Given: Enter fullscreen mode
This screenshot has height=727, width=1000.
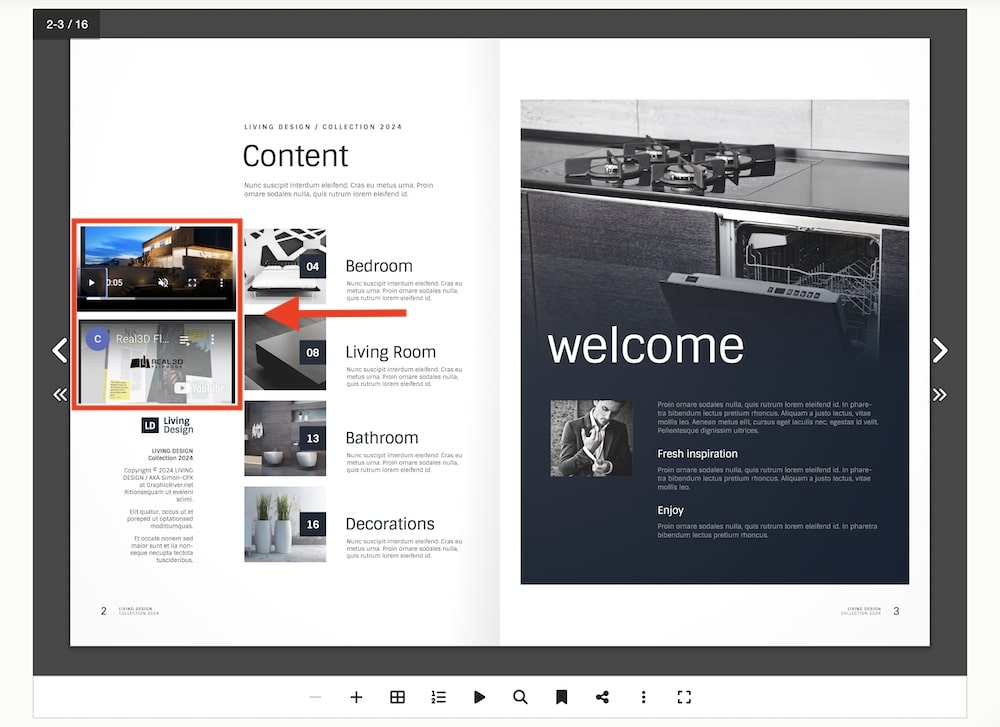Looking at the screenshot, I should coord(684,697).
